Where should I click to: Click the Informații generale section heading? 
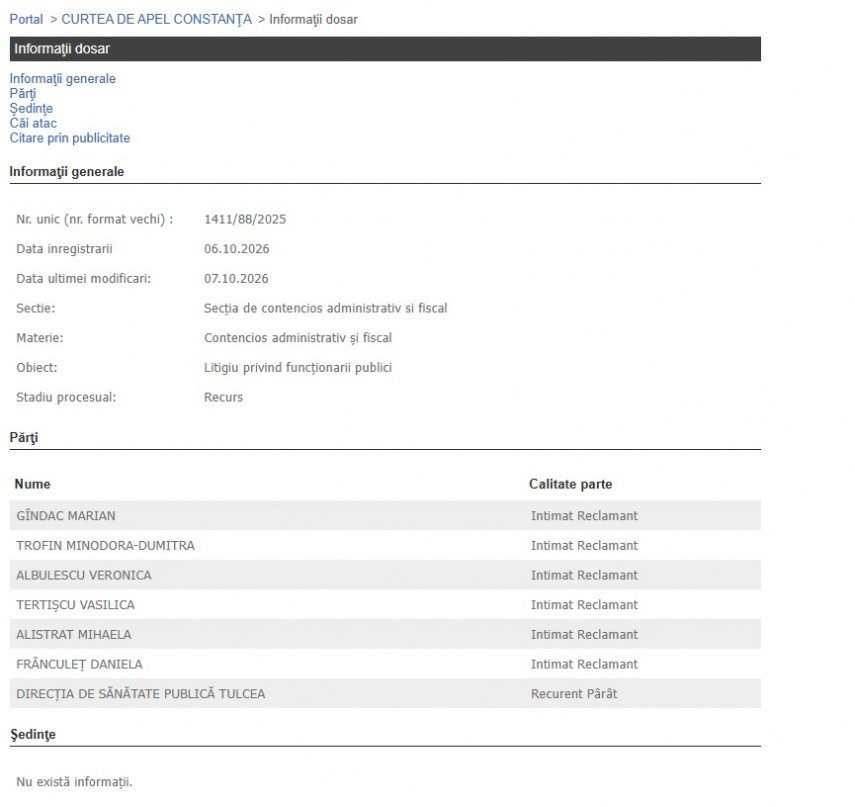coord(67,172)
